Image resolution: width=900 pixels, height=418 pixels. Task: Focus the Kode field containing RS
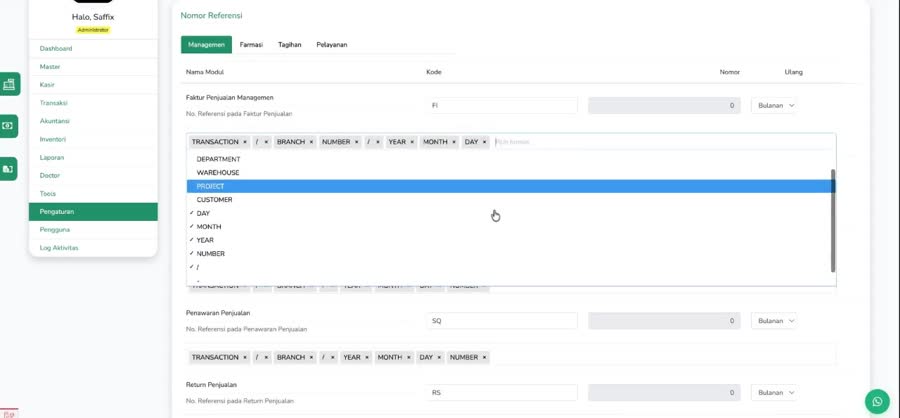pyautogui.click(x=502, y=393)
